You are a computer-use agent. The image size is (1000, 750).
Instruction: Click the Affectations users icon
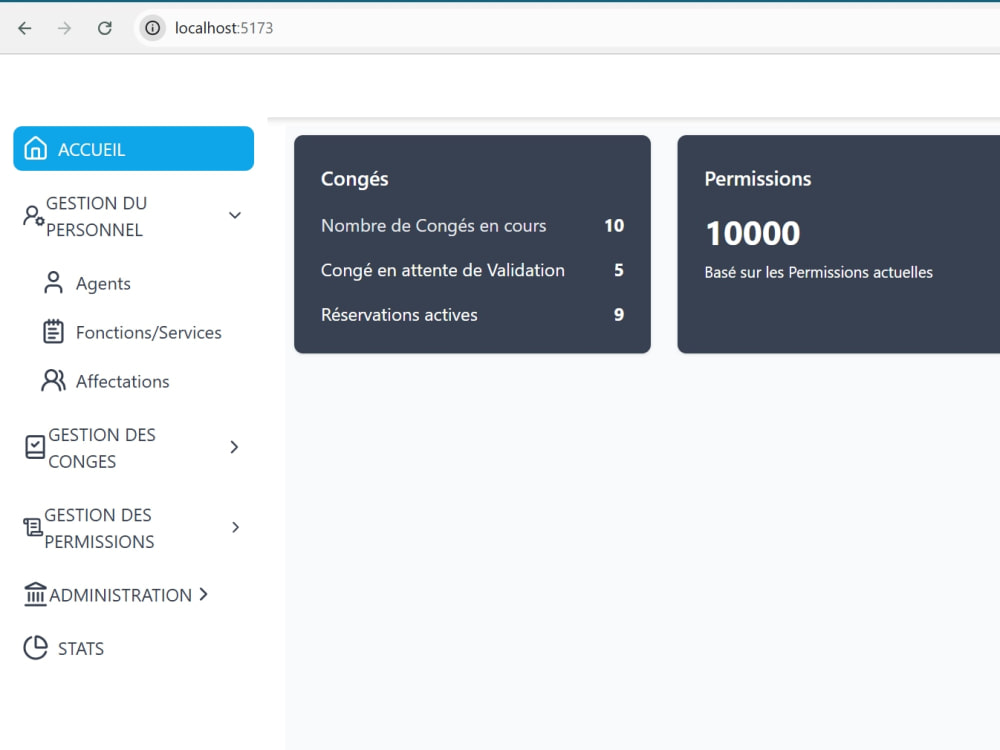point(54,381)
